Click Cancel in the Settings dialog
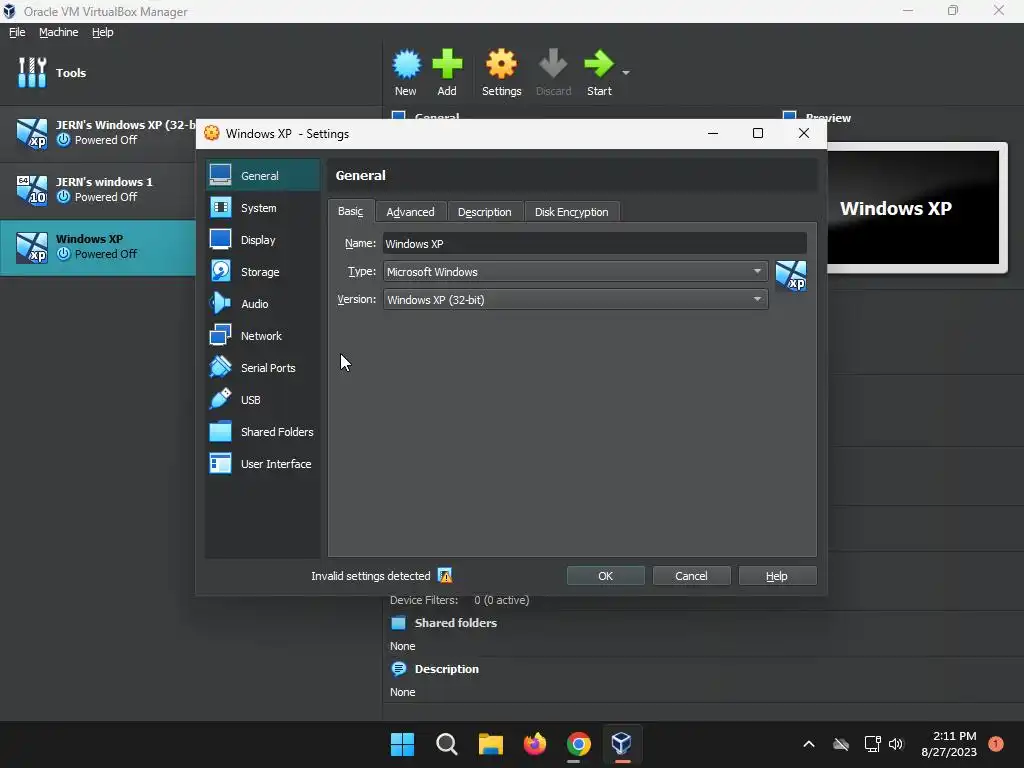This screenshot has height=768, width=1024. [691, 576]
